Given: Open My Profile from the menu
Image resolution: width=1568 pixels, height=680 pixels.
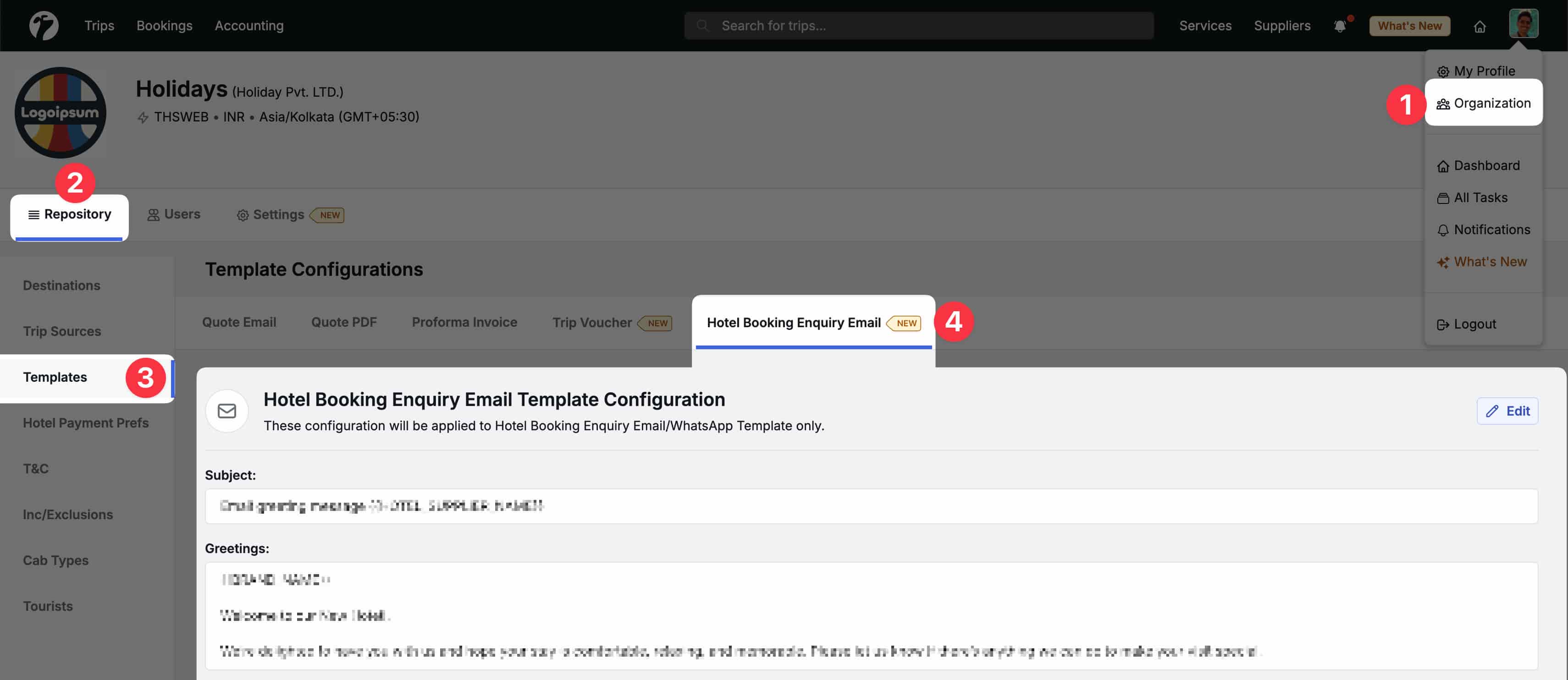Looking at the screenshot, I should point(1483,71).
